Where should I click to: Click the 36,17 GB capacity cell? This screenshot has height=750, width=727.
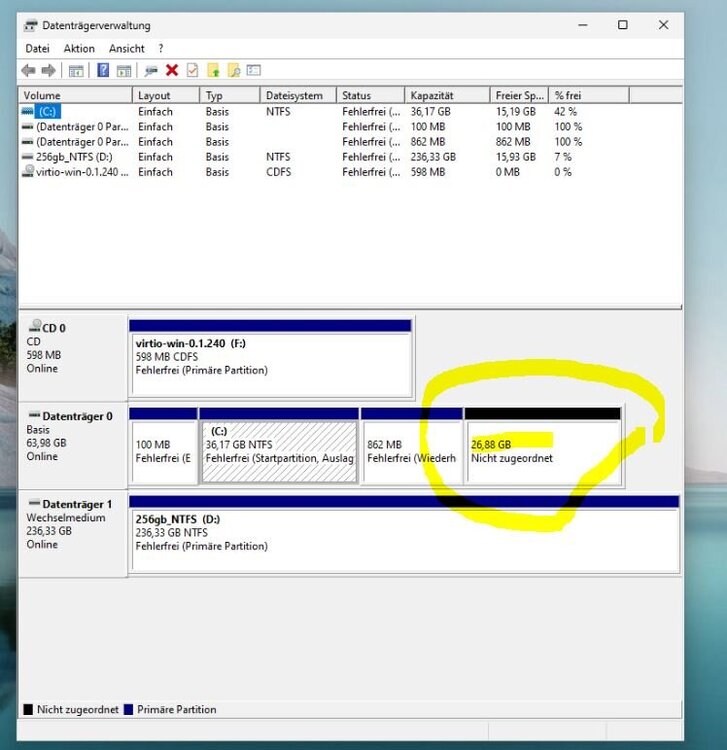tap(430, 111)
